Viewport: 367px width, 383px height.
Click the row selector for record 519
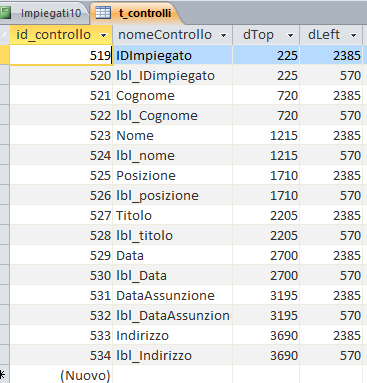pyautogui.click(x=5, y=55)
